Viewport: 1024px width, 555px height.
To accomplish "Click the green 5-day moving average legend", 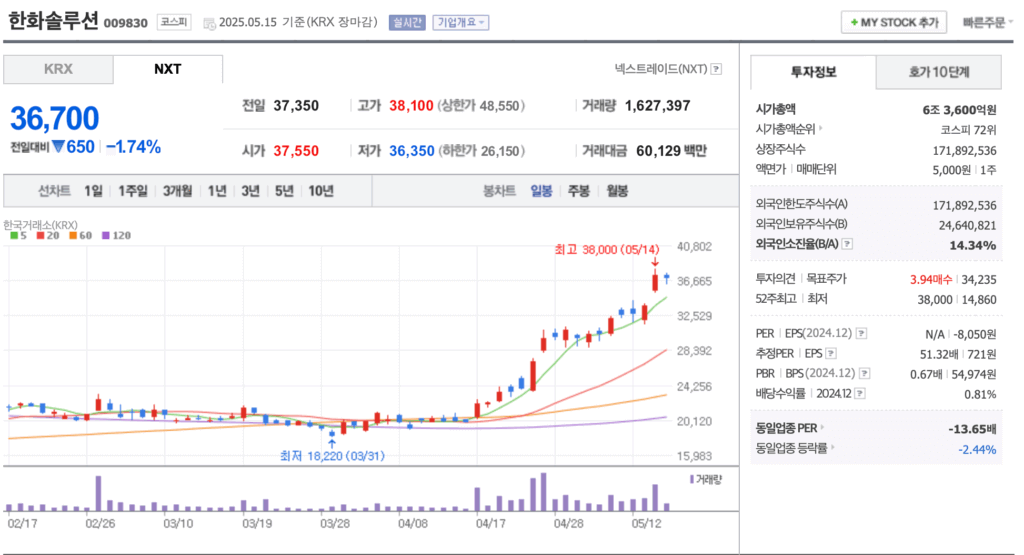I will coord(18,236).
